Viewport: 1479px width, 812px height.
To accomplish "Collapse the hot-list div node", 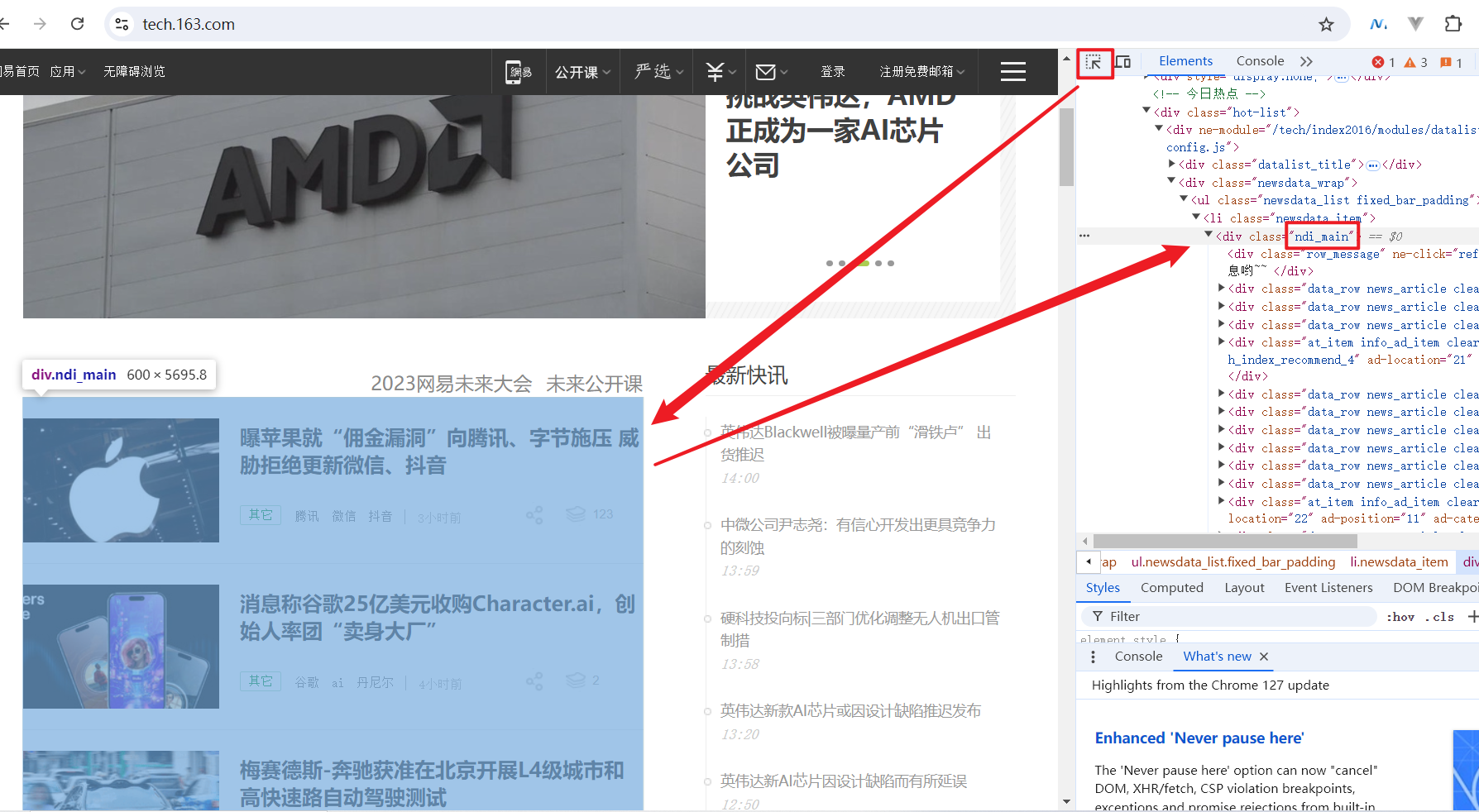I will [x=1146, y=111].
